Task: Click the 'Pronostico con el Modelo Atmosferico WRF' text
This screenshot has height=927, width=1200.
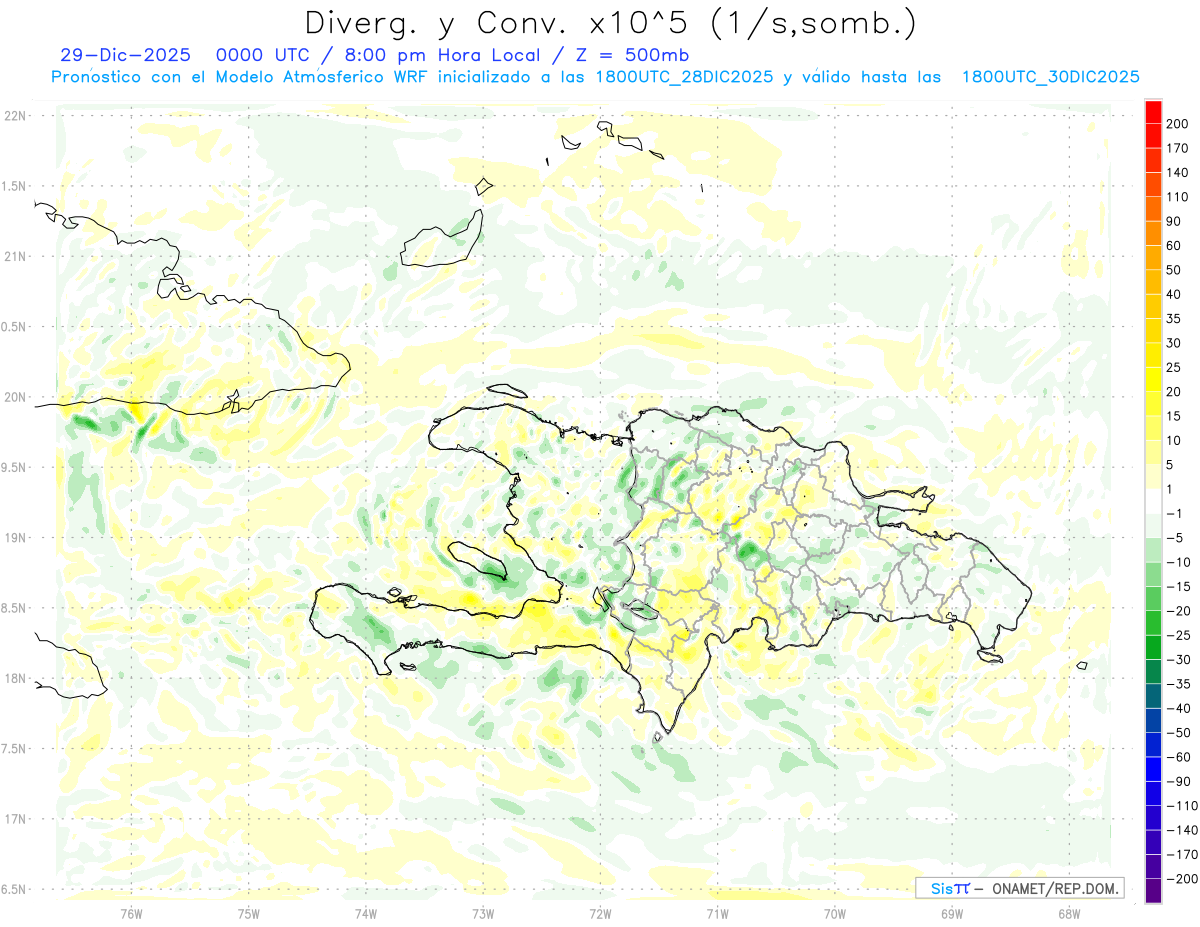Action: [x=238, y=77]
